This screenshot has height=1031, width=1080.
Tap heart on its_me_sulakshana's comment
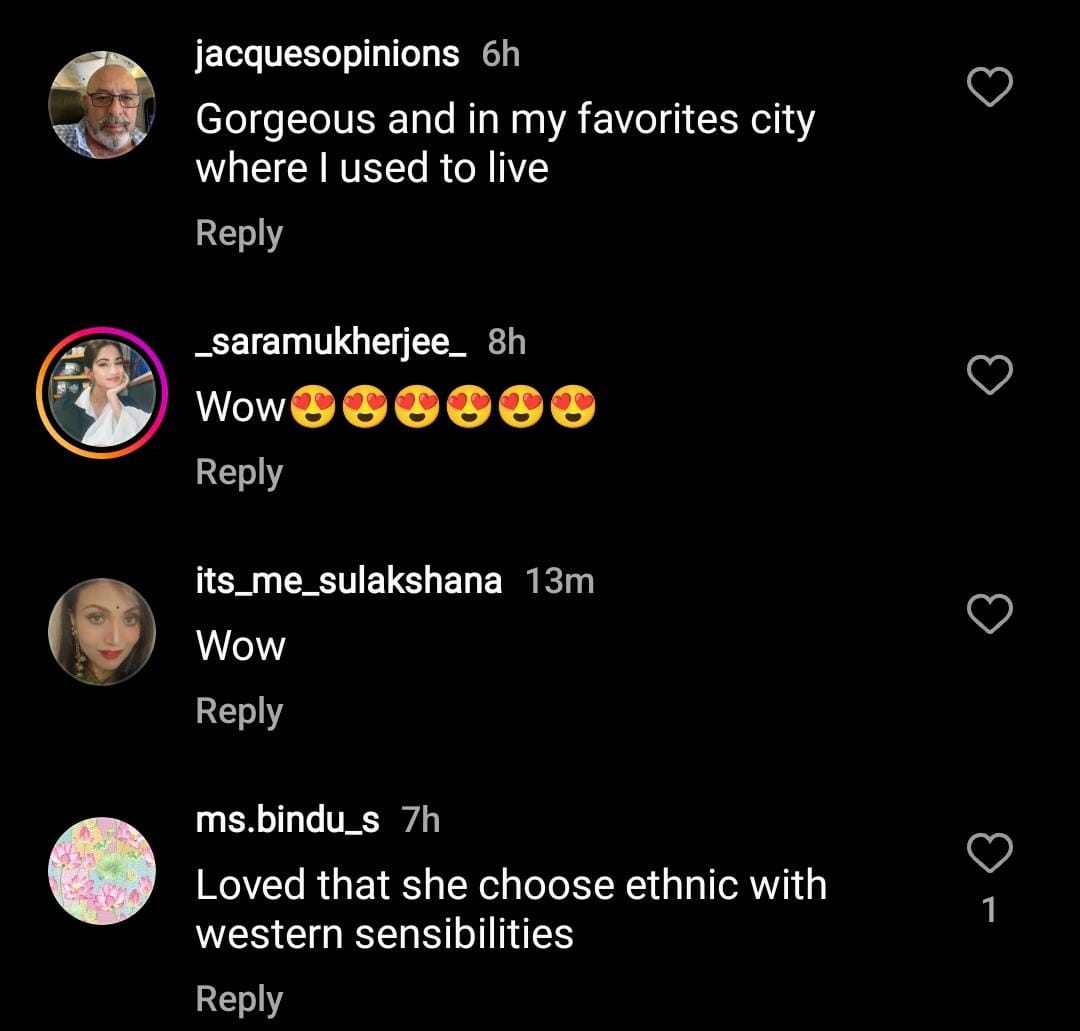(x=991, y=614)
